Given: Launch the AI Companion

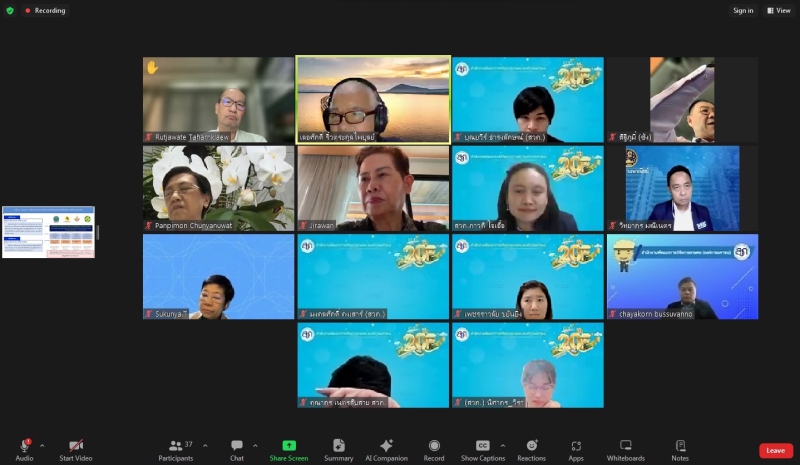Looking at the screenshot, I should 386,446.
